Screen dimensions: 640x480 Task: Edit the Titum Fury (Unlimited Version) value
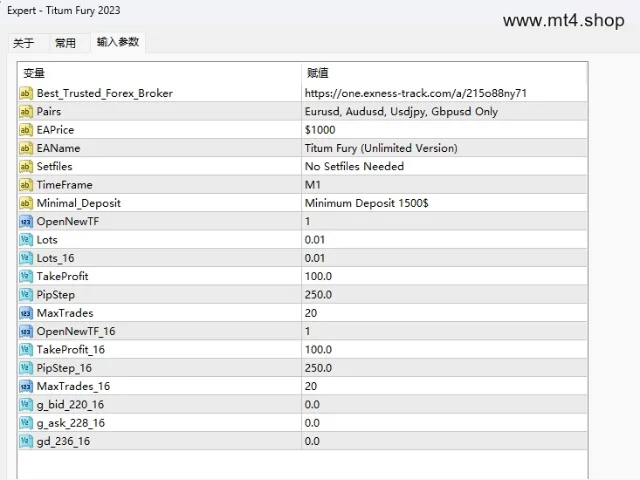(444, 148)
